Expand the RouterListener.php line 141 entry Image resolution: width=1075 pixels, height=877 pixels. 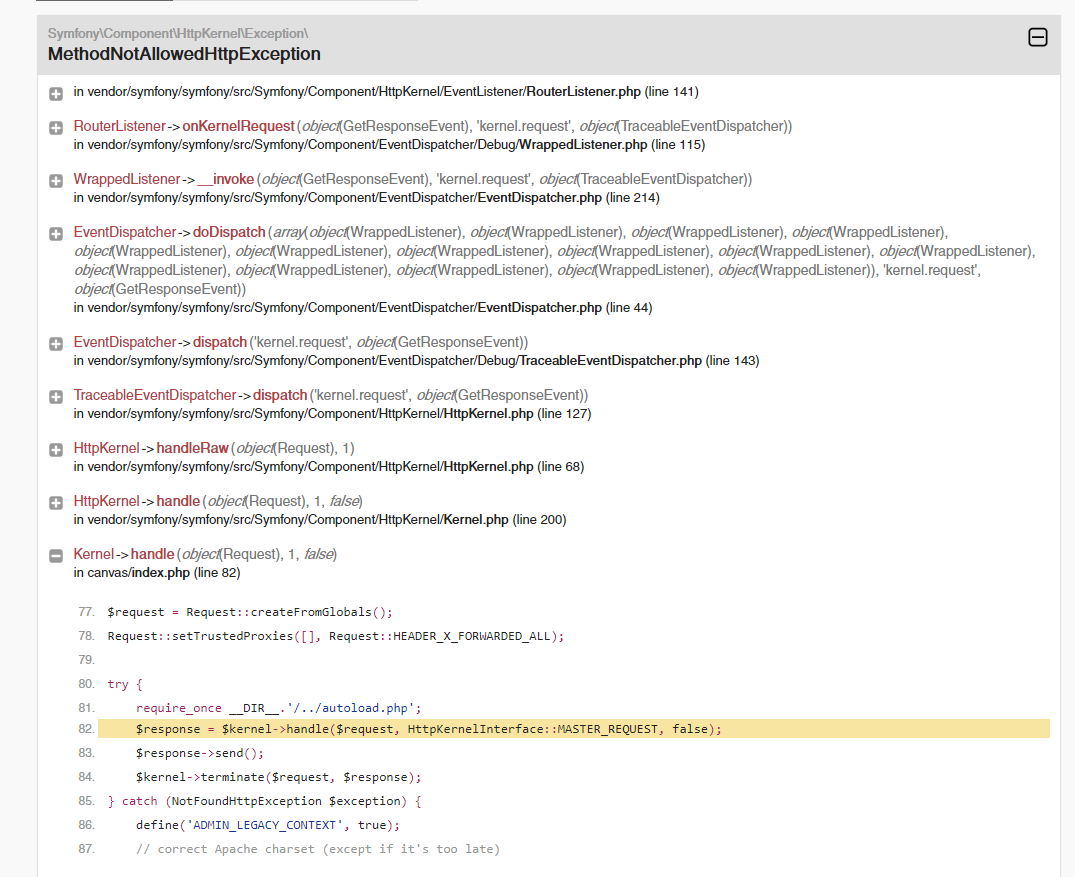click(56, 94)
